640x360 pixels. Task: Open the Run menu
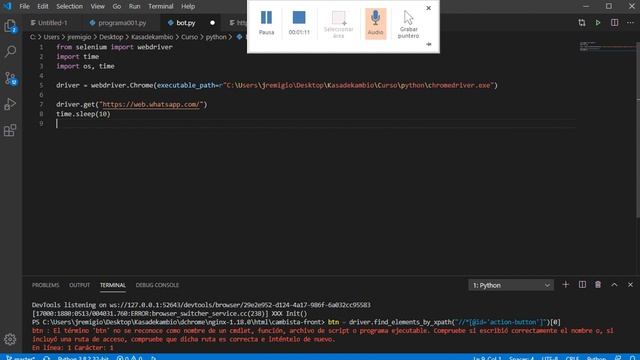point(134,7)
